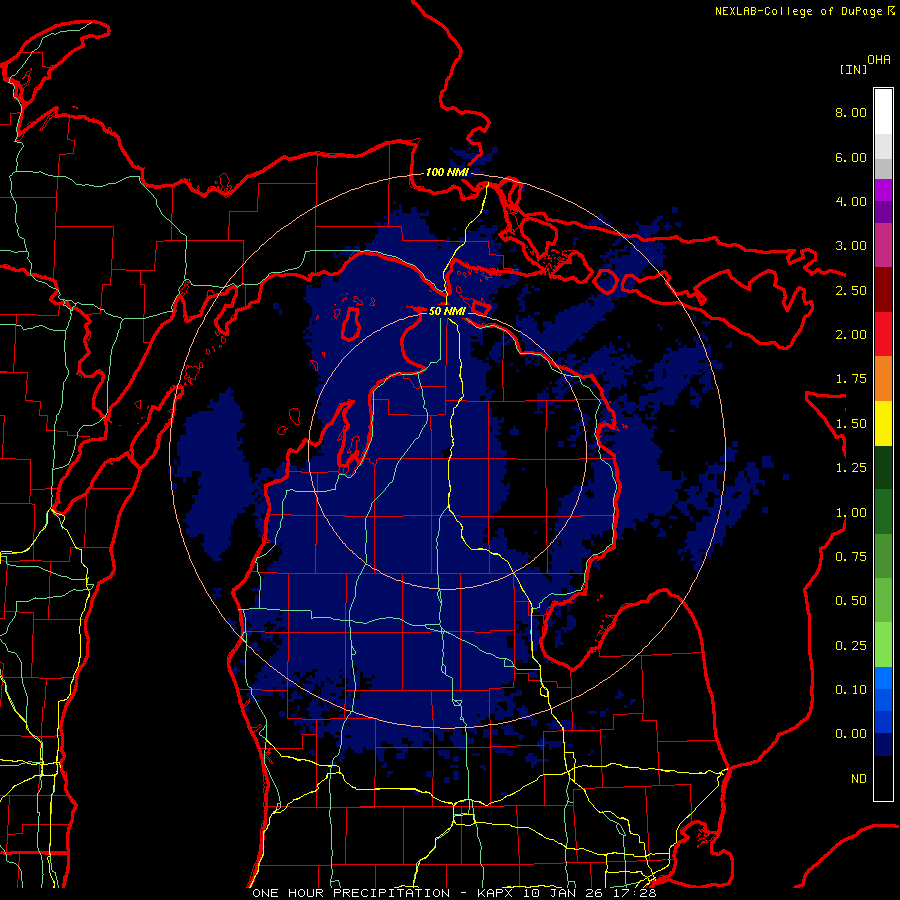Image resolution: width=900 pixels, height=900 pixels.
Task: Select the magenta legend swatch near 3.00
Action: point(883,245)
